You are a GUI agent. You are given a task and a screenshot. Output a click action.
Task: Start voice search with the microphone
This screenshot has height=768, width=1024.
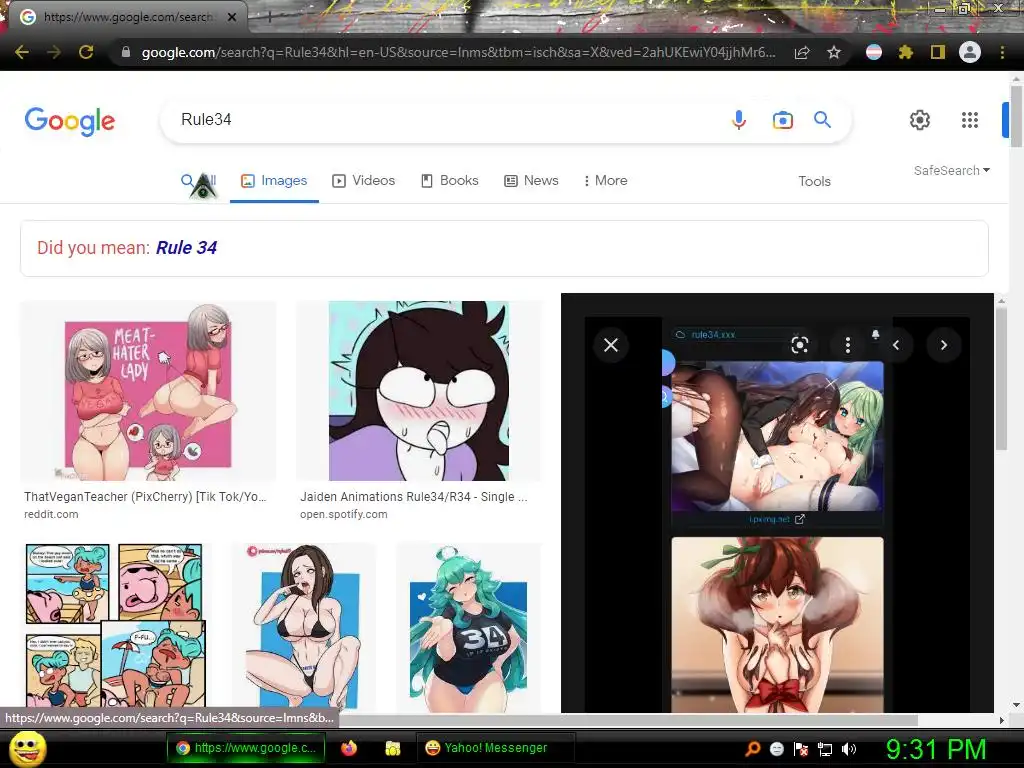pos(739,120)
